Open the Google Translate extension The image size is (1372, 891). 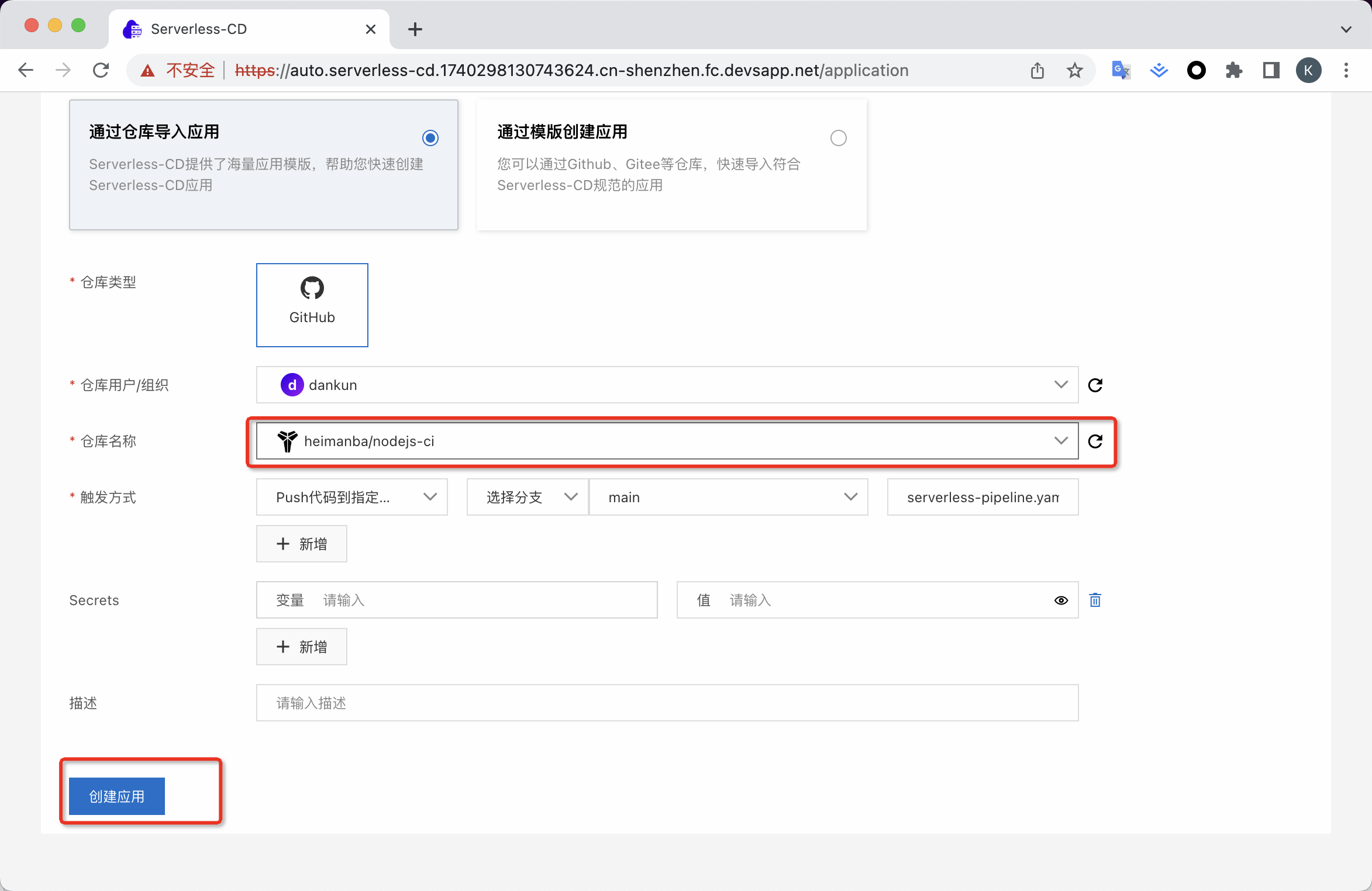pyautogui.click(x=1121, y=71)
